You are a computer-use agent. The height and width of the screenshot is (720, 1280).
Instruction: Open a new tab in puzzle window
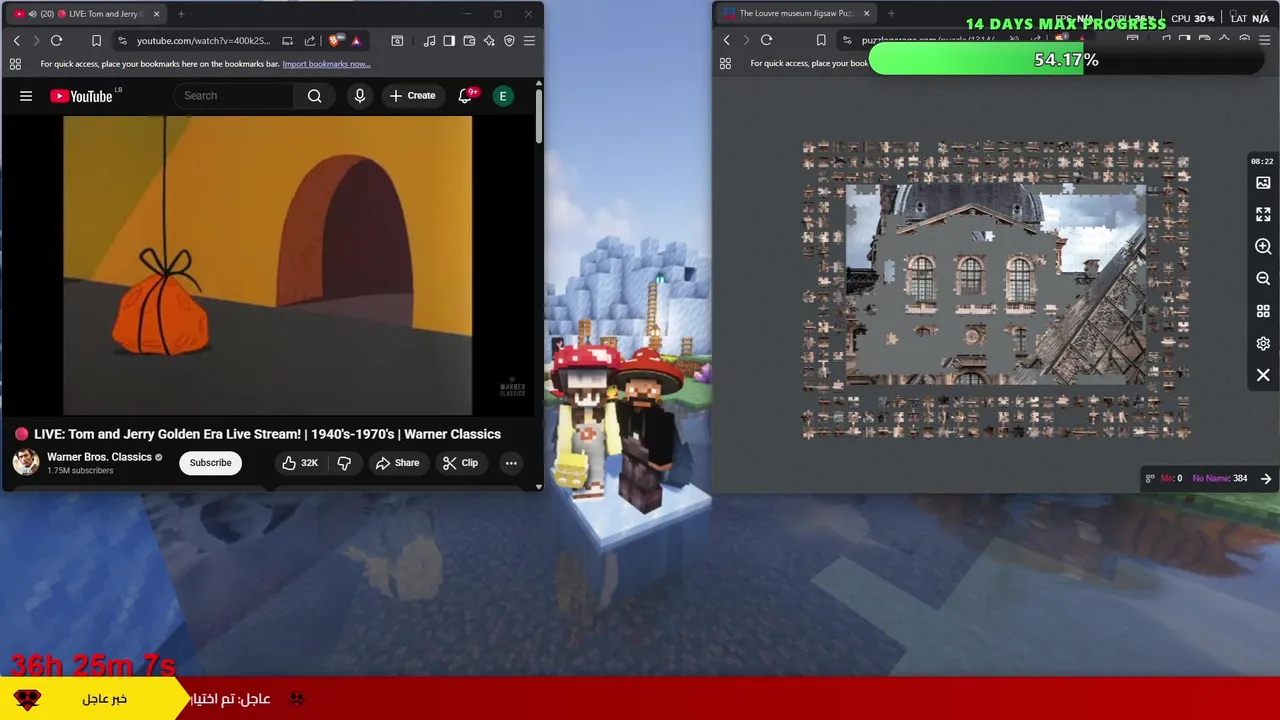(x=891, y=14)
